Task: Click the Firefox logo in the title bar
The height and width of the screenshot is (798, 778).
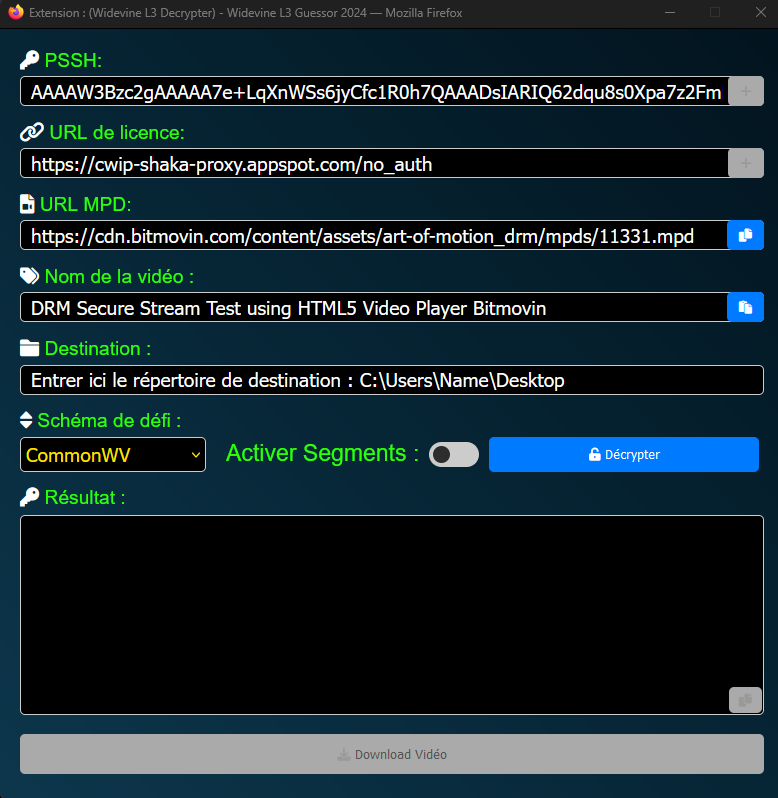Action: [x=16, y=12]
